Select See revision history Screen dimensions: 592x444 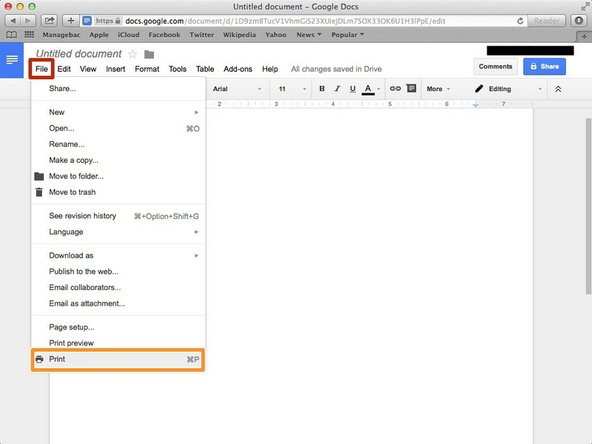tap(118, 216)
